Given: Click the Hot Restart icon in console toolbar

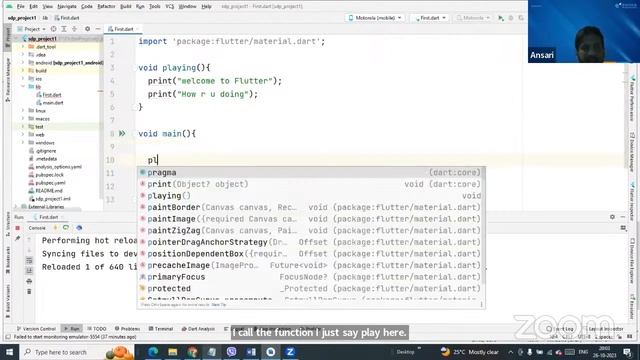Looking at the screenshot, I should (x=66, y=228).
